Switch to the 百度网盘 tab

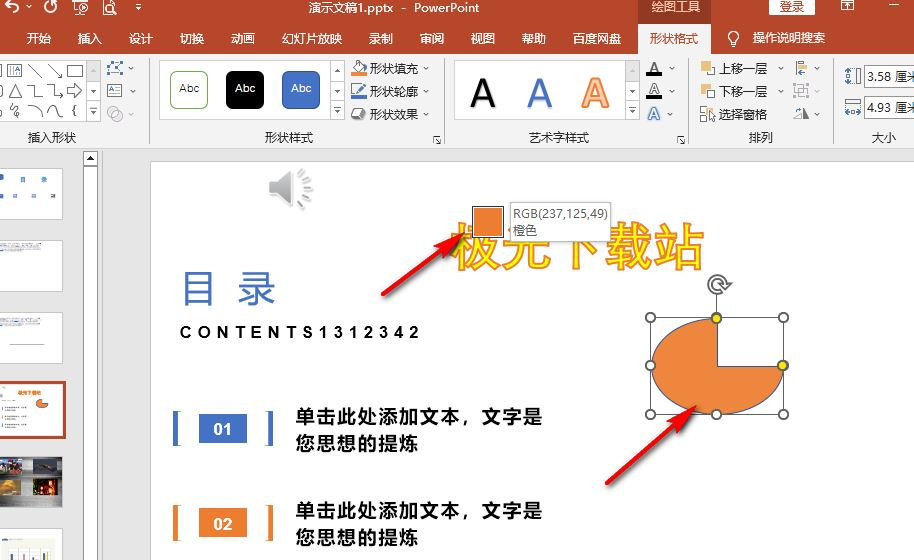pyautogui.click(x=597, y=38)
